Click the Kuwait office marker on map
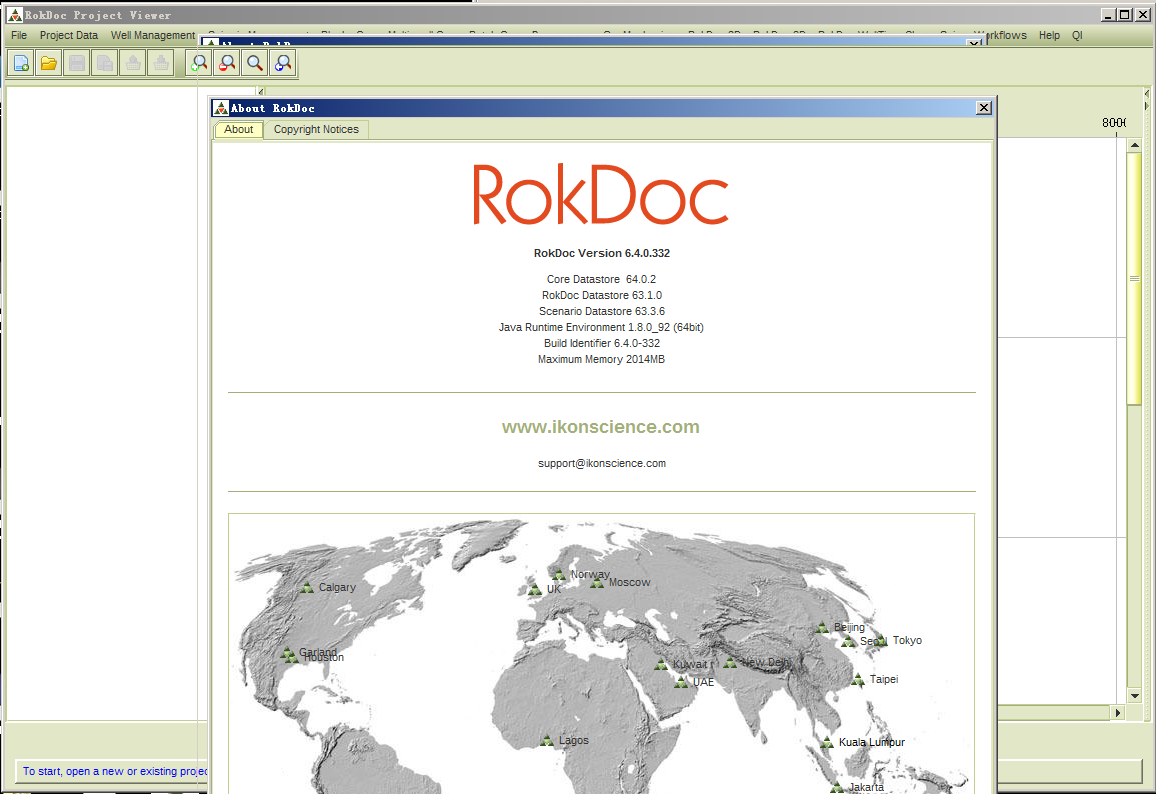Image resolution: width=1156 pixels, height=794 pixels. [x=661, y=665]
